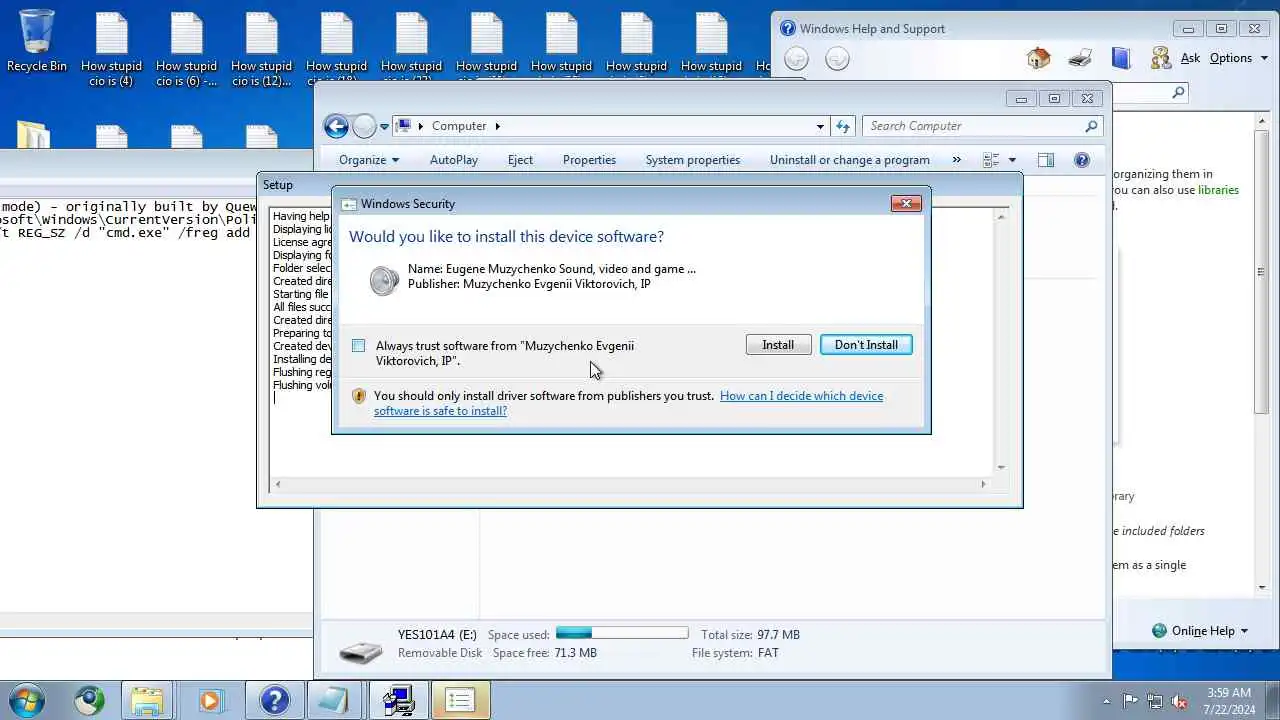This screenshot has height=720, width=1280.
Task: Expand the arrow after Computer breadcrumb
Action: [497, 126]
